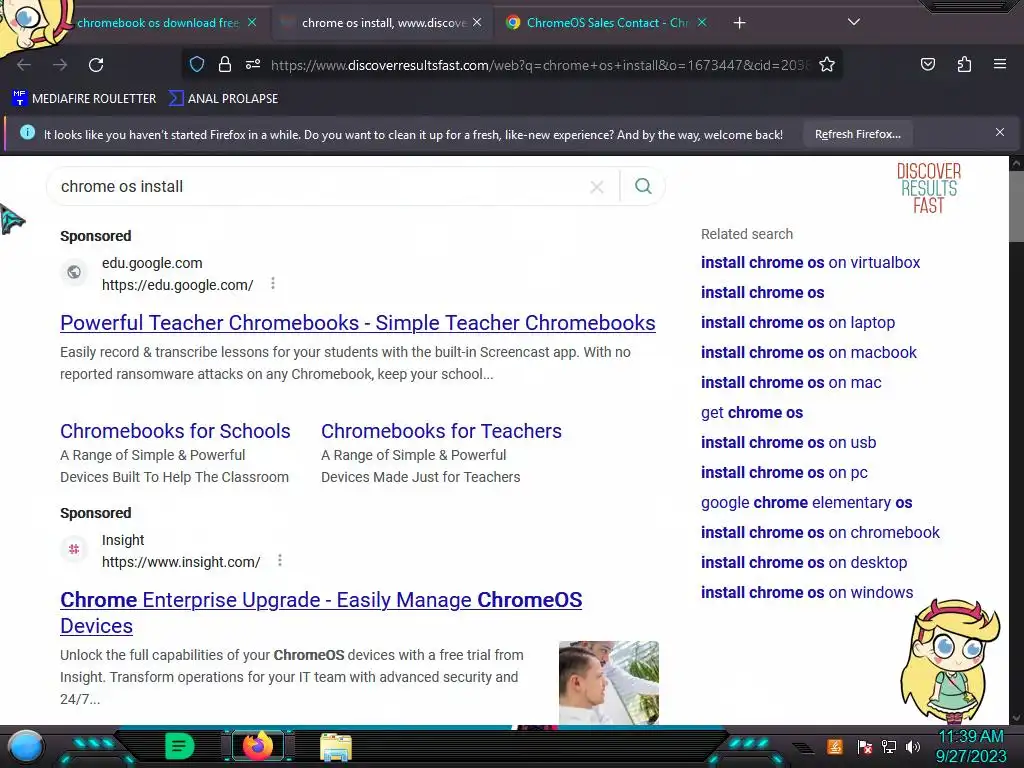Screen dimensions: 1024x768
Task: Open Firefox application hamburger menu
Action: pos(1000,64)
